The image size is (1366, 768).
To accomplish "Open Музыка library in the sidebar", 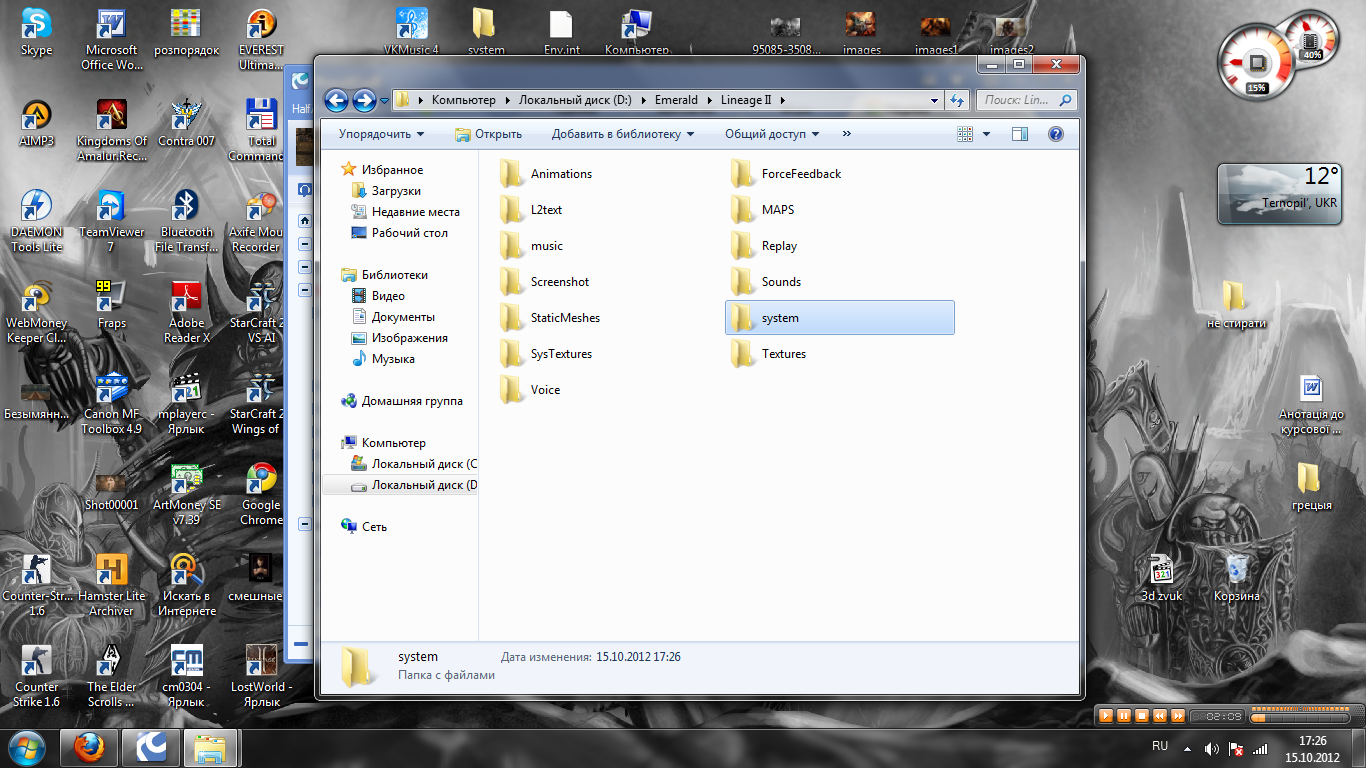I will [x=383, y=359].
